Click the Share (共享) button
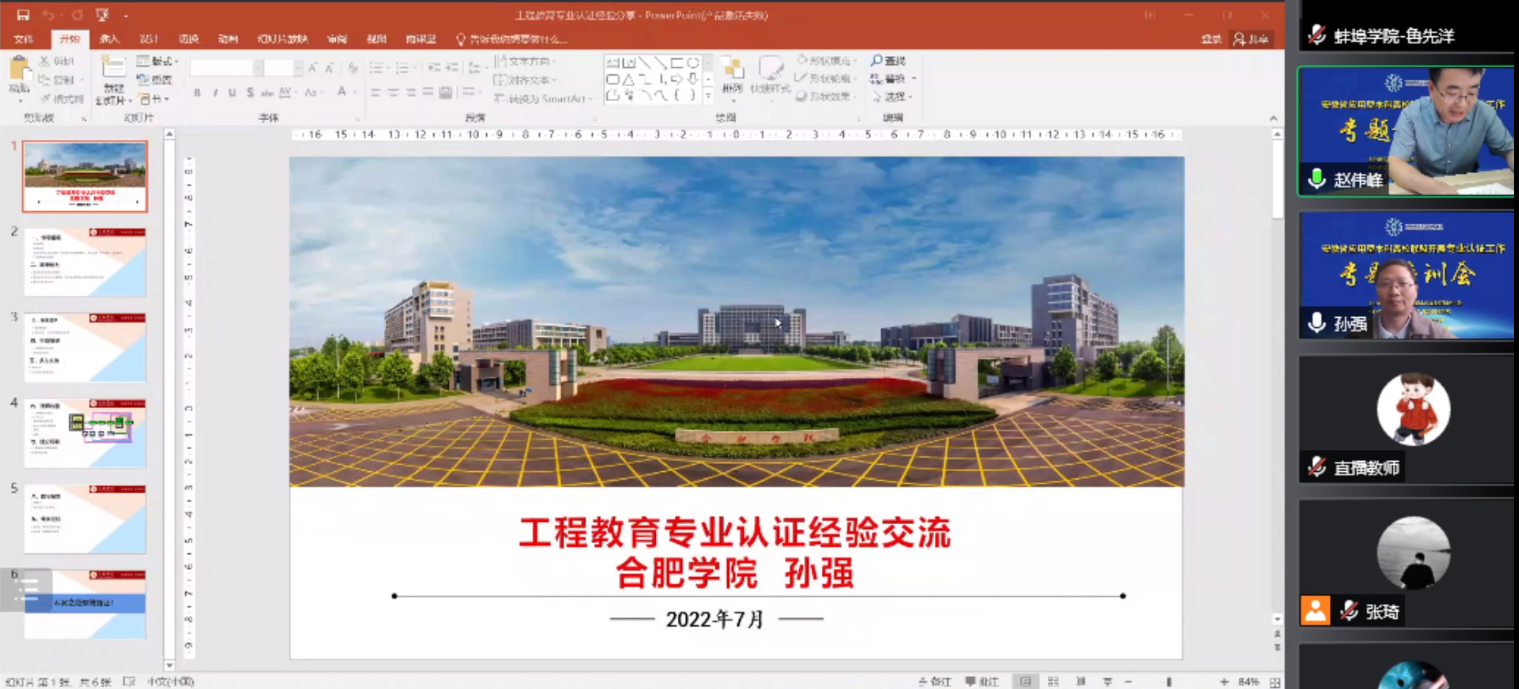 1250,39
